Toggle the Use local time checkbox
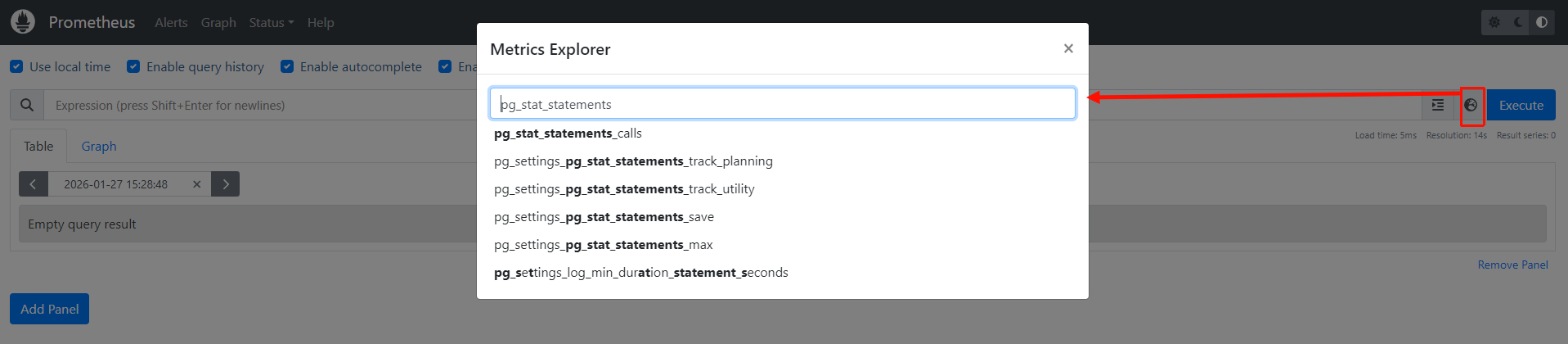Image resolution: width=1568 pixels, height=344 pixels. pyautogui.click(x=16, y=66)
